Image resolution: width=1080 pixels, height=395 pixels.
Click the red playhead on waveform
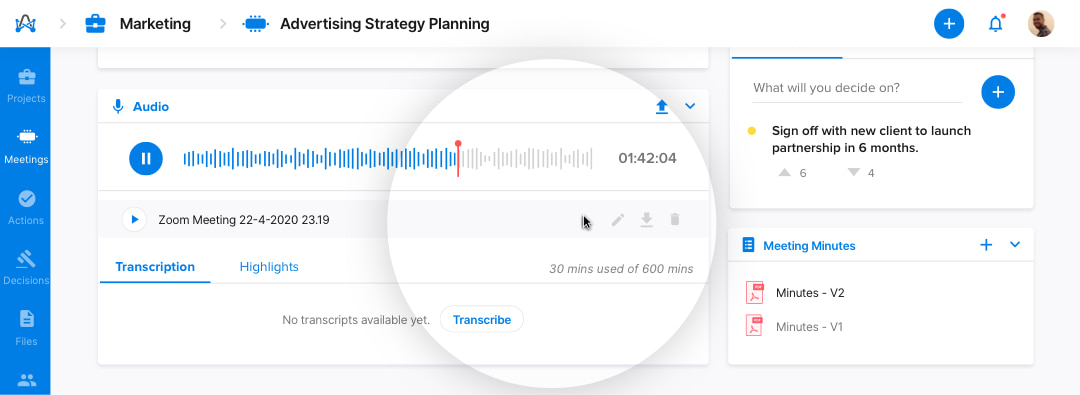point(458,159)
